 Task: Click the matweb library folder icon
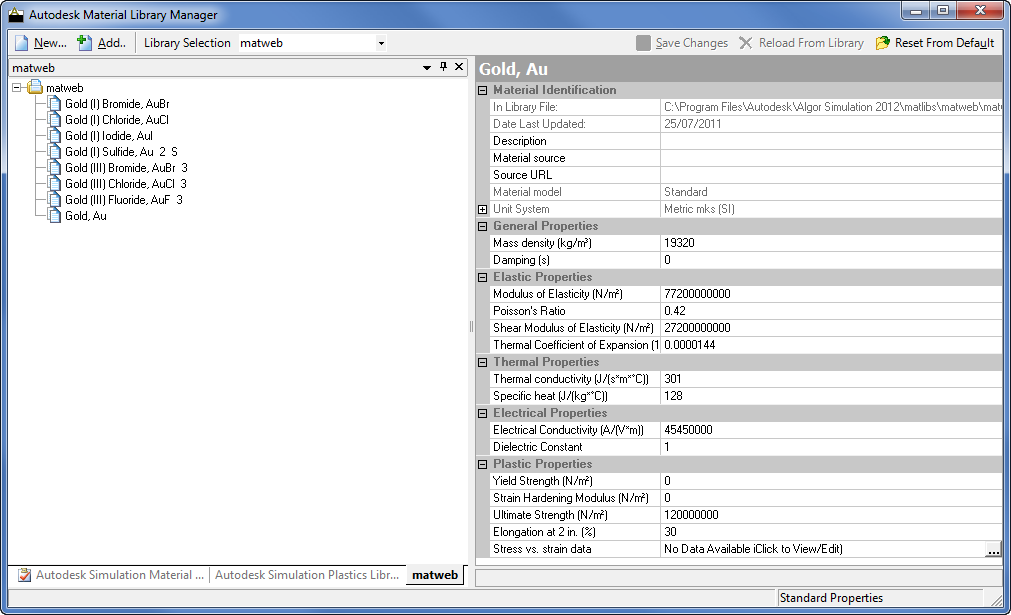click(x=35, y=87)
